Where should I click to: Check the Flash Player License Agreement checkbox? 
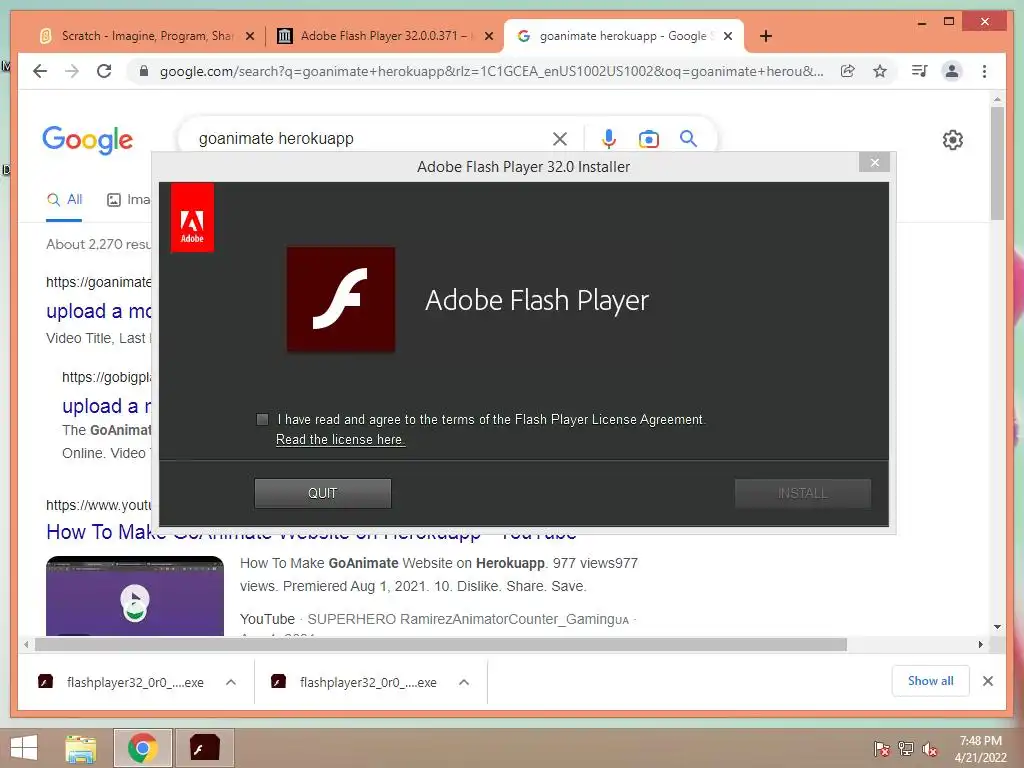pyautogui.click(x=263, y=419)
